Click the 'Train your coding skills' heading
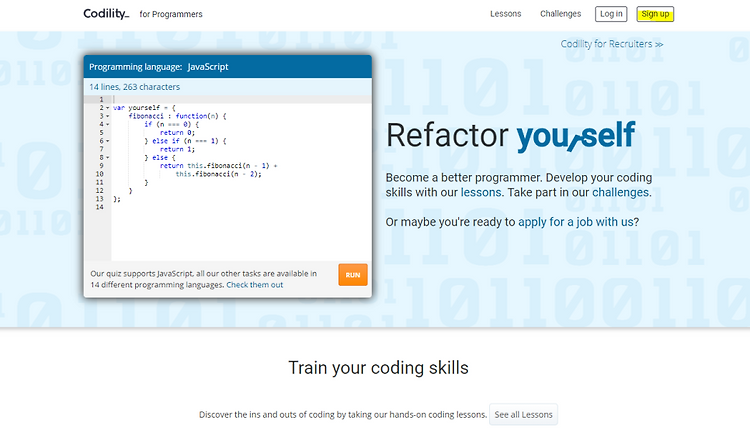The width and height of the screenshot is (750, 430). [x=378, y=368]
